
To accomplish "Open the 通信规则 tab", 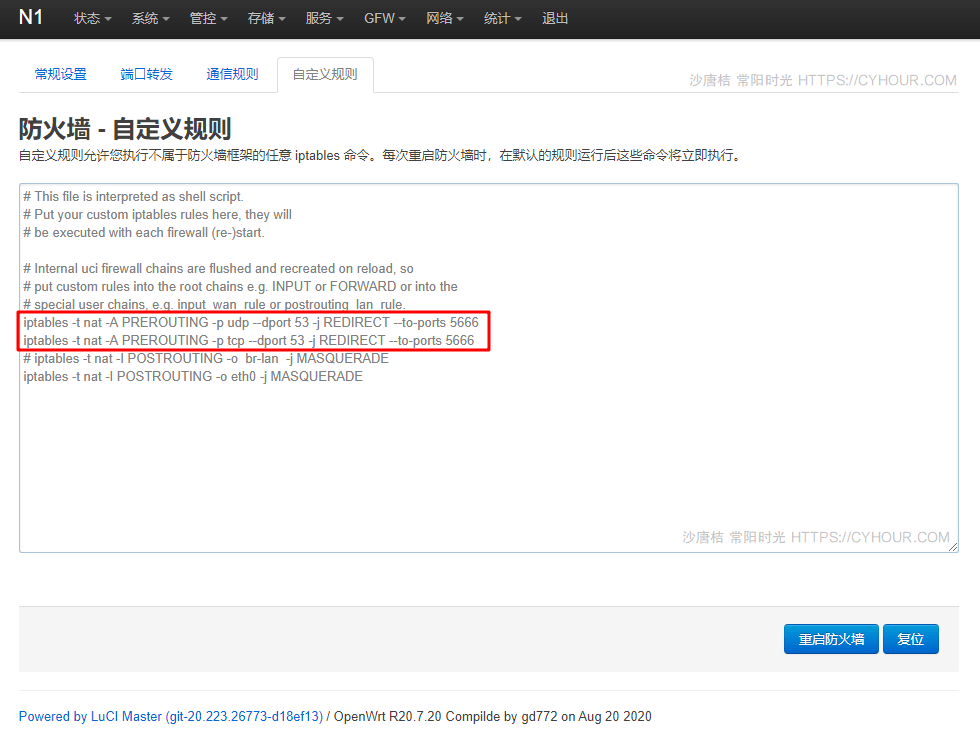I will 232,74.
